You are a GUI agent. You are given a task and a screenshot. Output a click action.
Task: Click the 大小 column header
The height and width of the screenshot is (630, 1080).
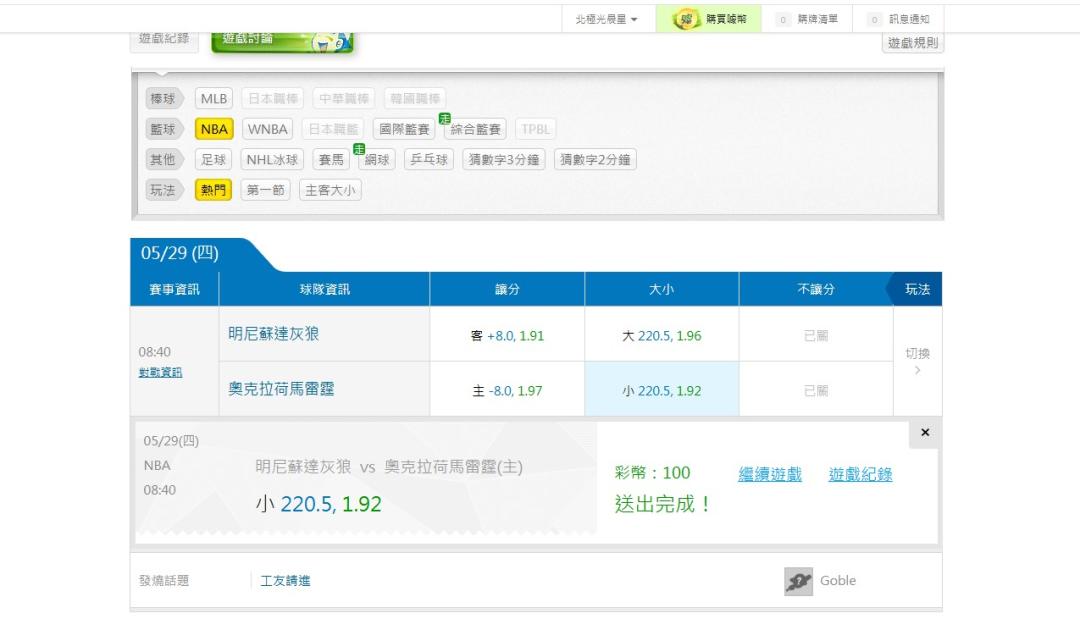[x=662, y=289]
